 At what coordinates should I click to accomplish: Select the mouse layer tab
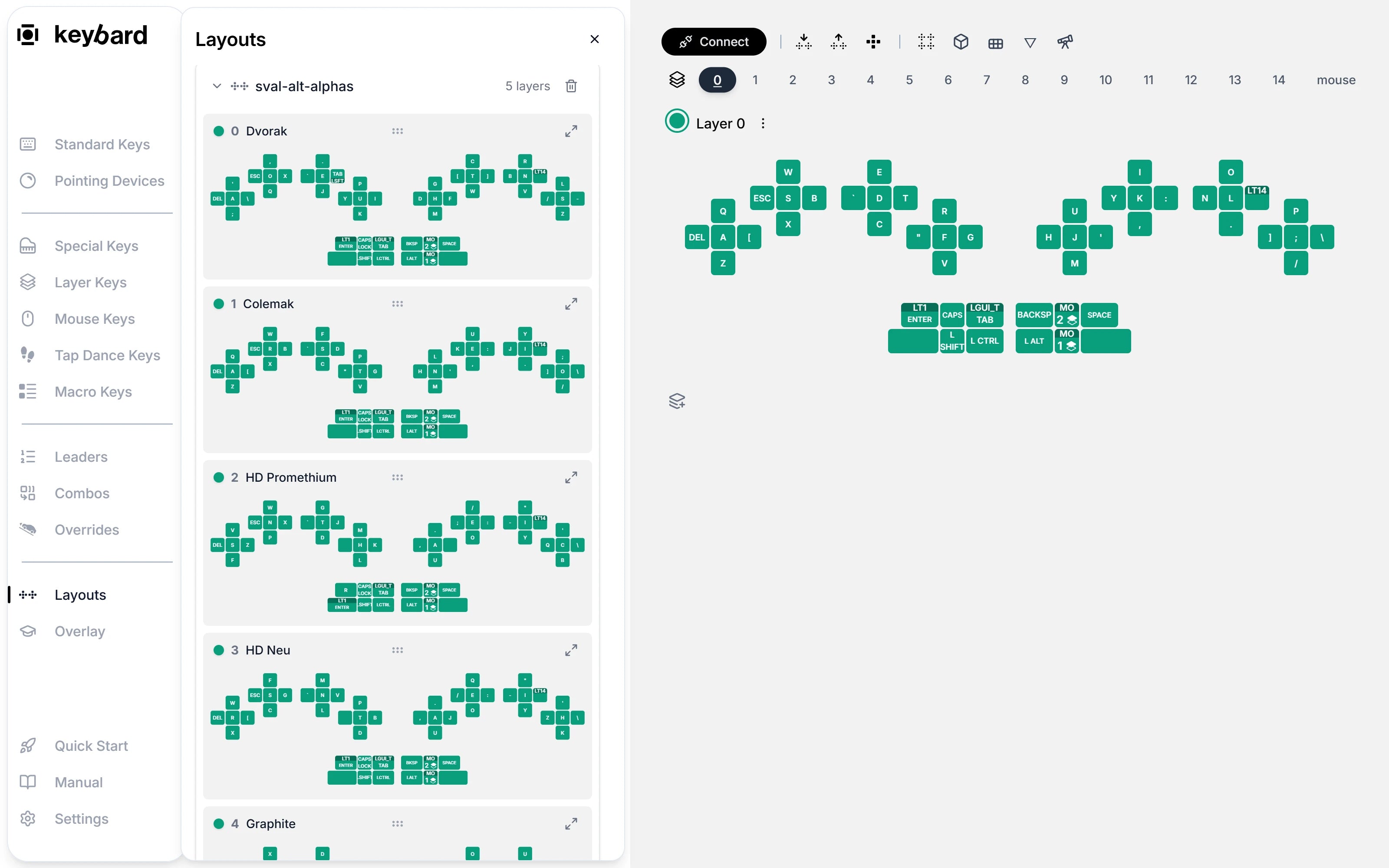point(1336,80)
